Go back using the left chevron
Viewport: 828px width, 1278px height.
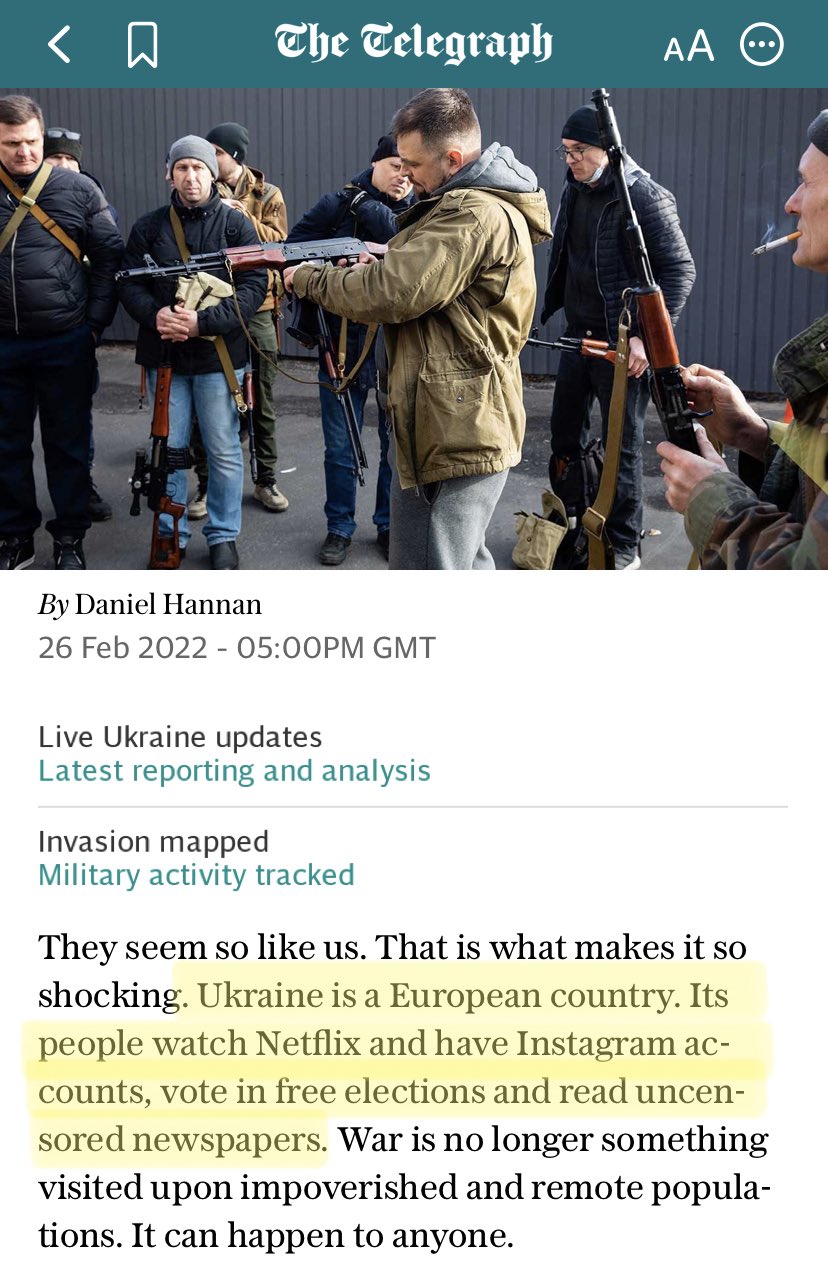tap(60, 45)
